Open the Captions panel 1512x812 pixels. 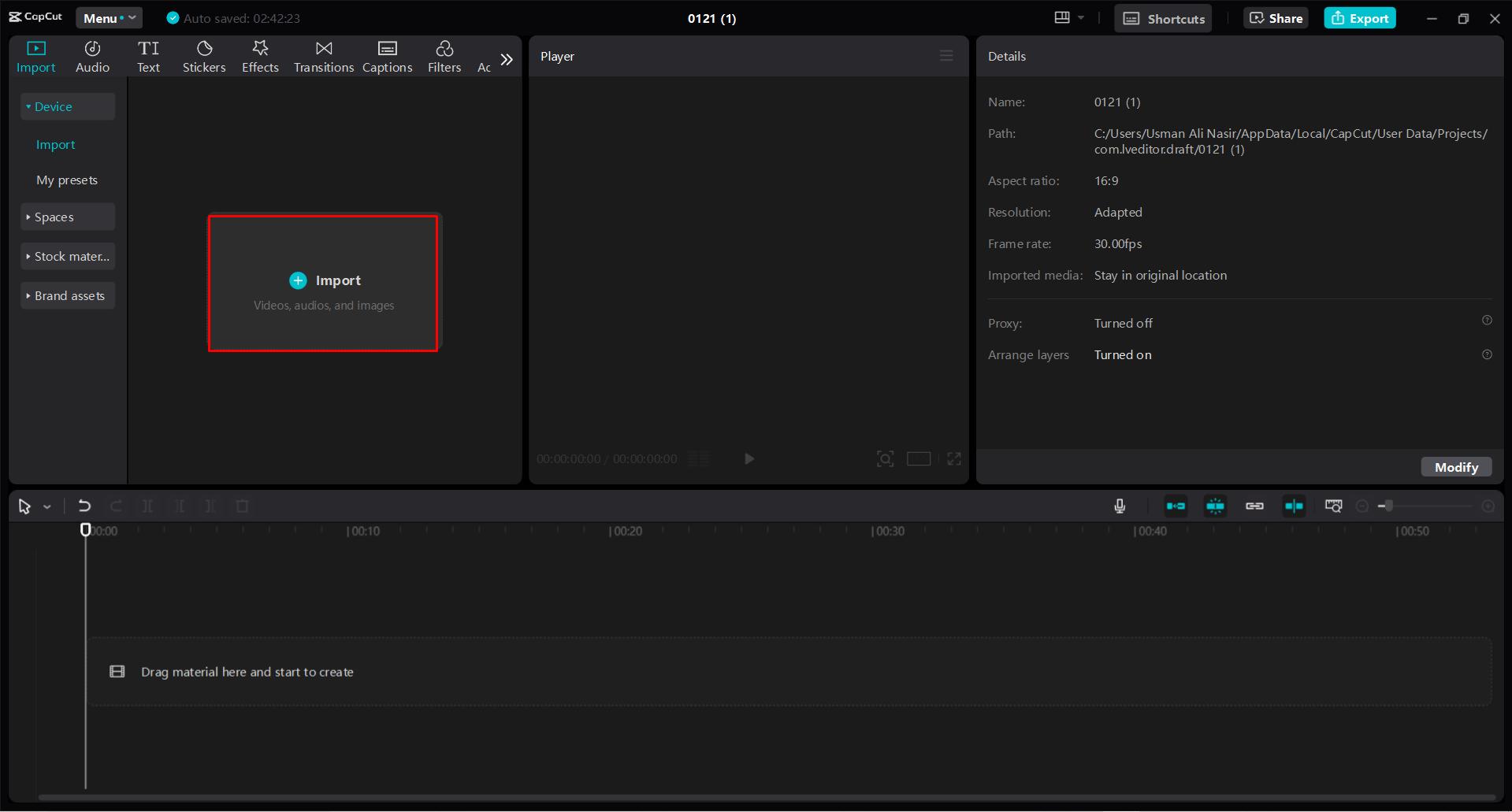pos(387,56)
